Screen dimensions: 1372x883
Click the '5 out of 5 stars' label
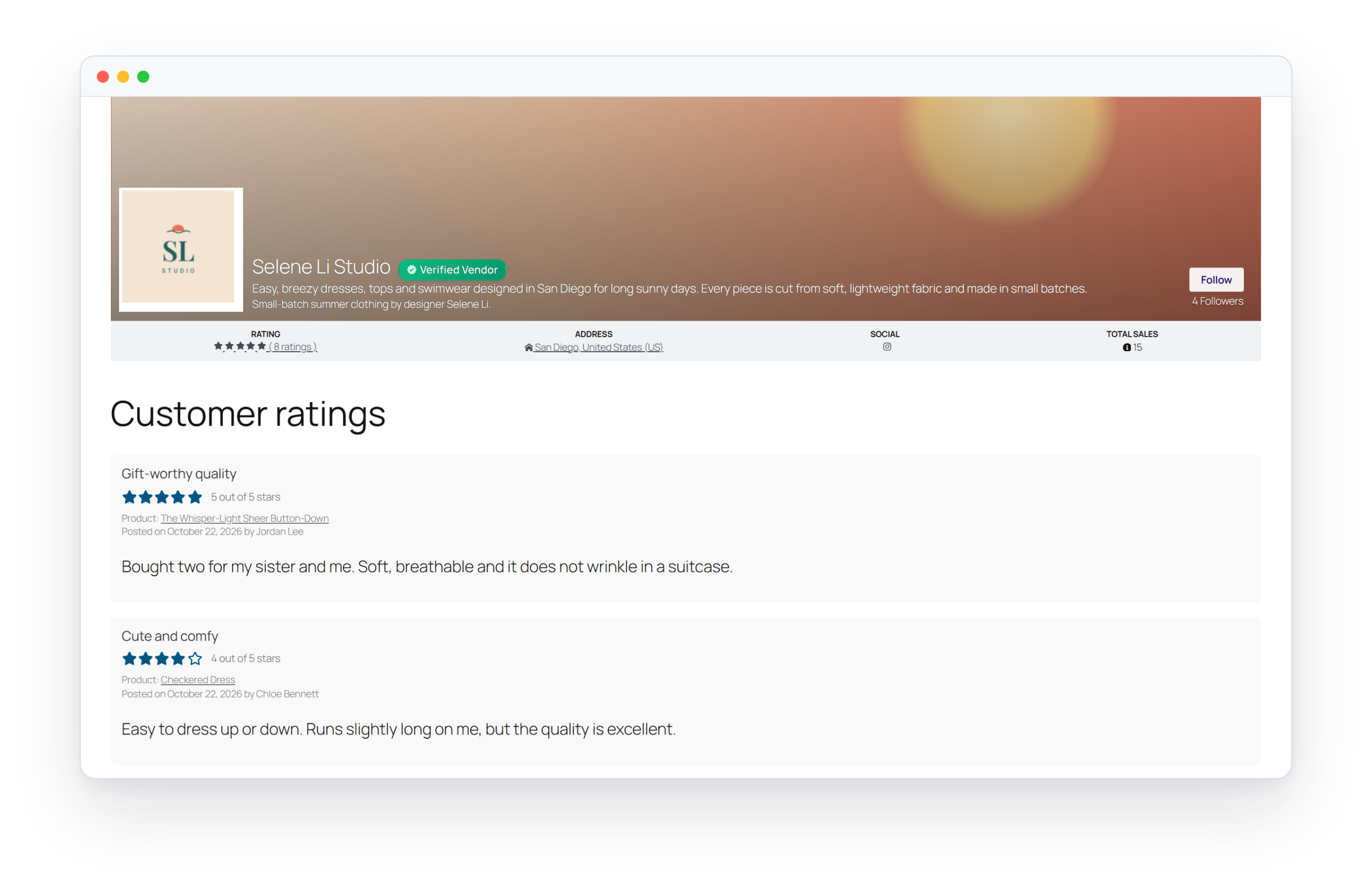[245, 497]
